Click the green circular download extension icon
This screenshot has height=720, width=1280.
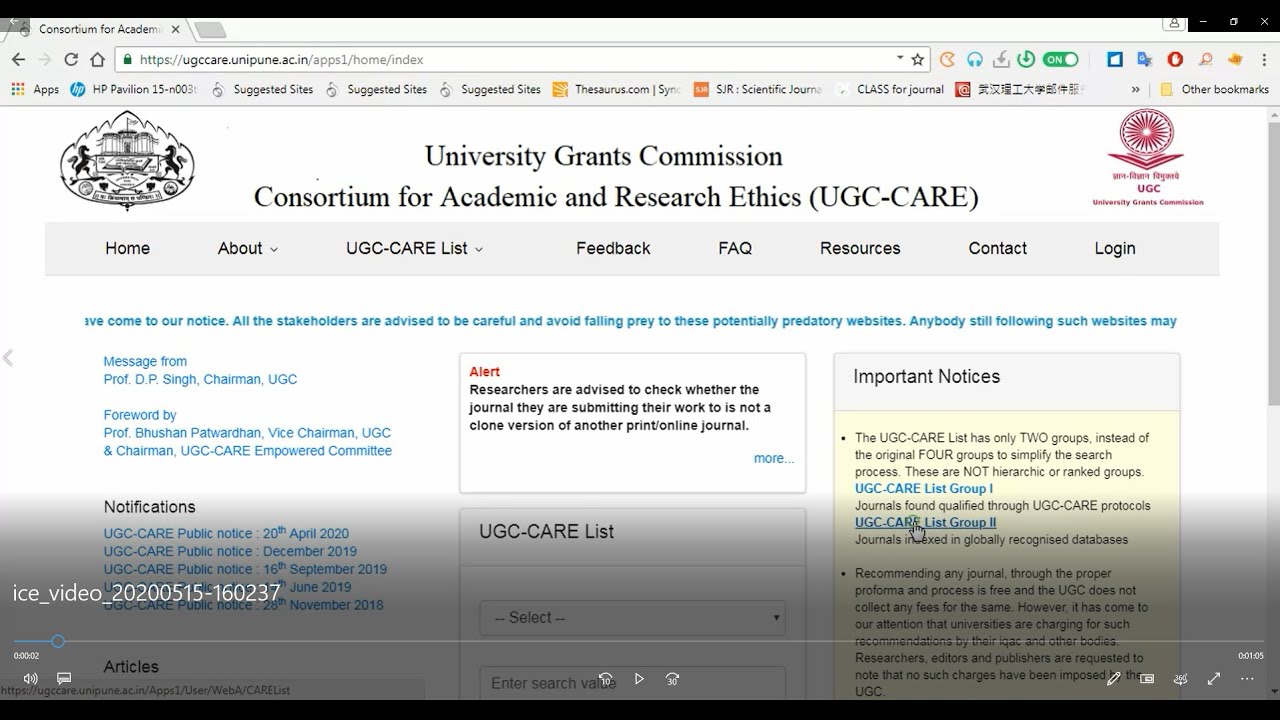[1026, 59]
